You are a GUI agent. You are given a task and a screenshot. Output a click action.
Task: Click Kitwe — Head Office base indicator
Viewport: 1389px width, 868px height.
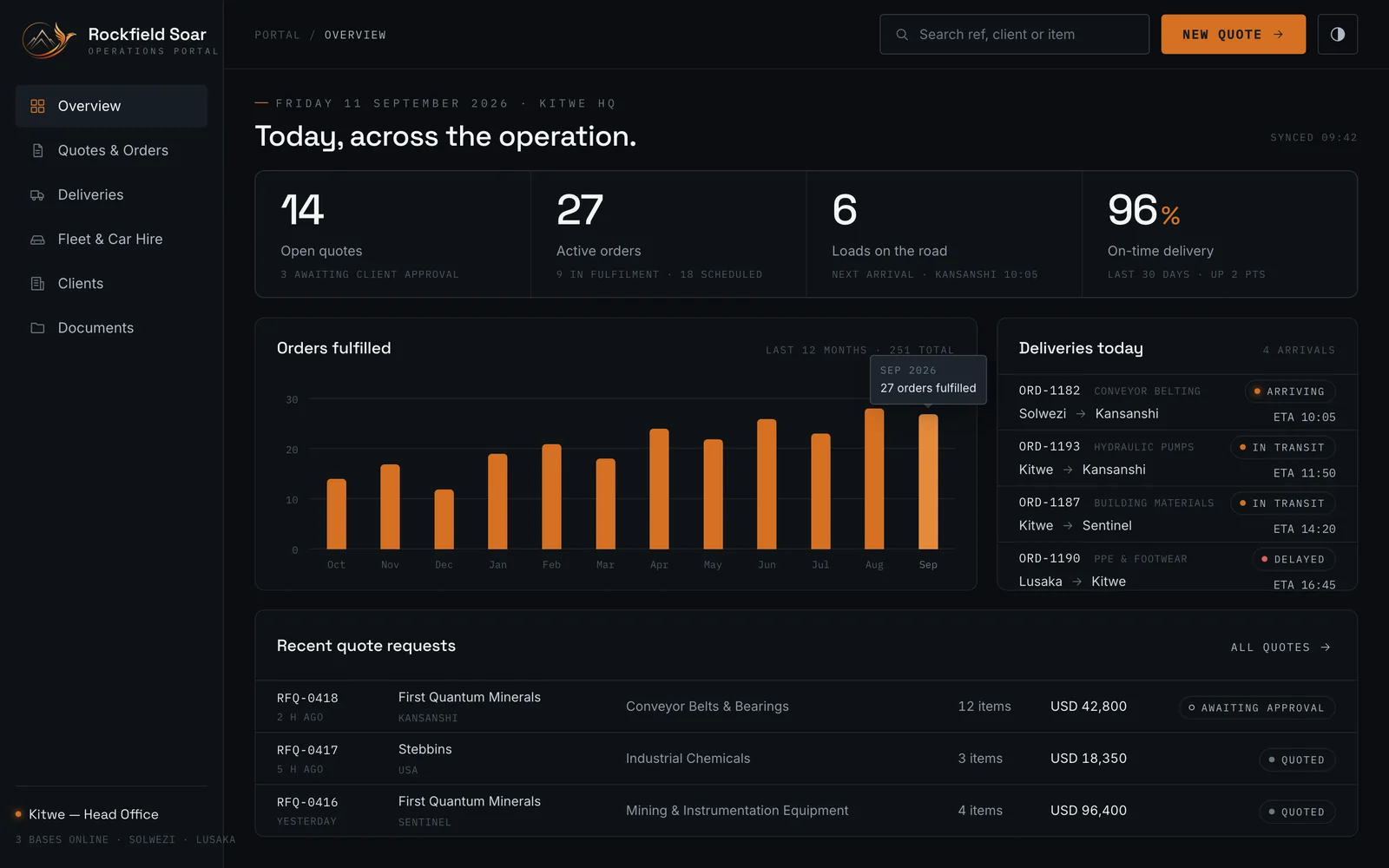87,814
